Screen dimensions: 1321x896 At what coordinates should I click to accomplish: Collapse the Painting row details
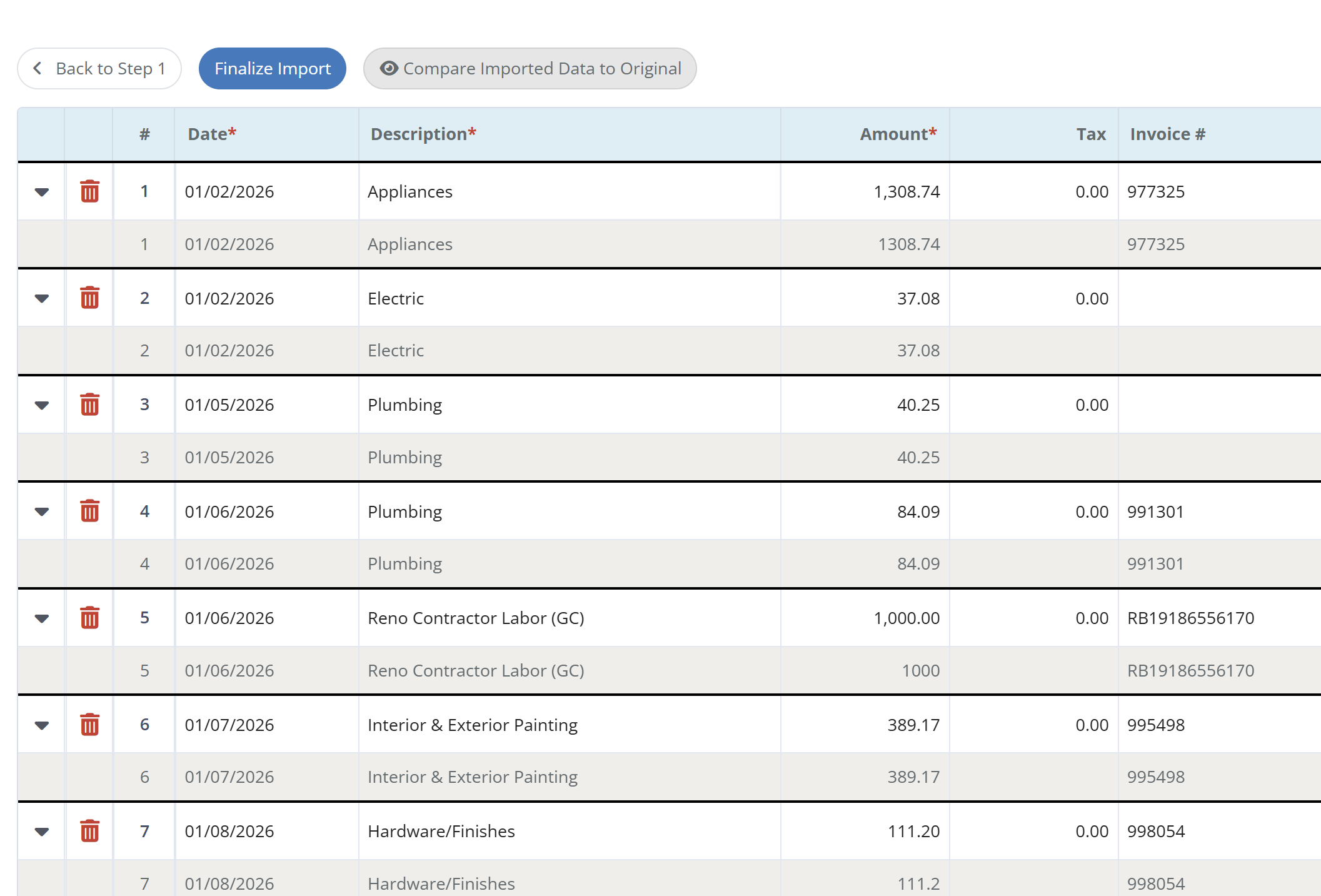[x=41, y=725]
